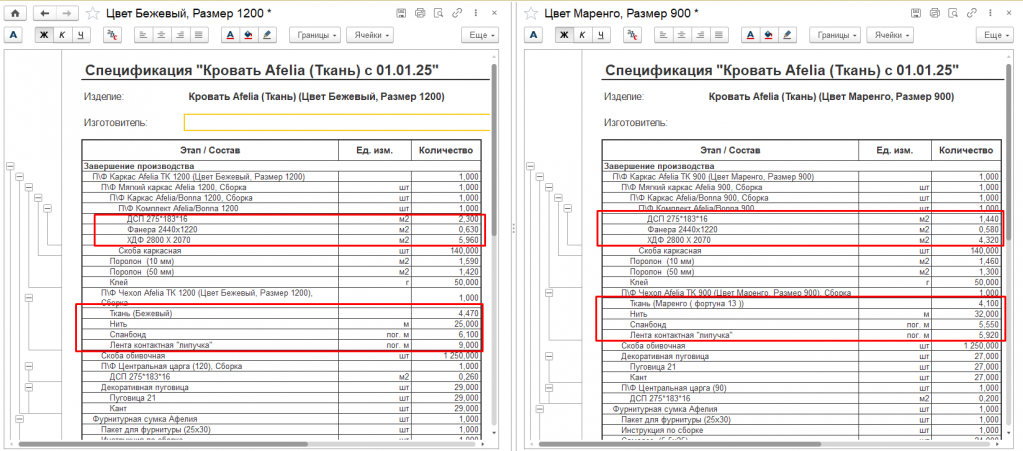Click the abc text-format icon in Цвет Бежевый window
Viewport: 1023px width, 451px height.
point(112,35)
